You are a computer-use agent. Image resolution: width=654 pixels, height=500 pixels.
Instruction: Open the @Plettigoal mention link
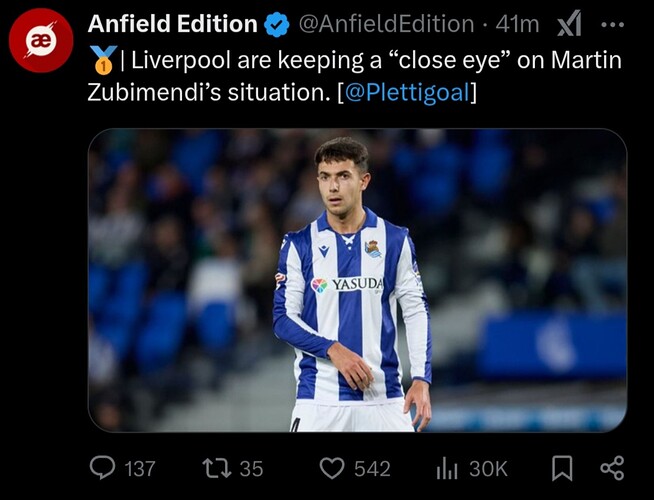(x=407, y=94)
